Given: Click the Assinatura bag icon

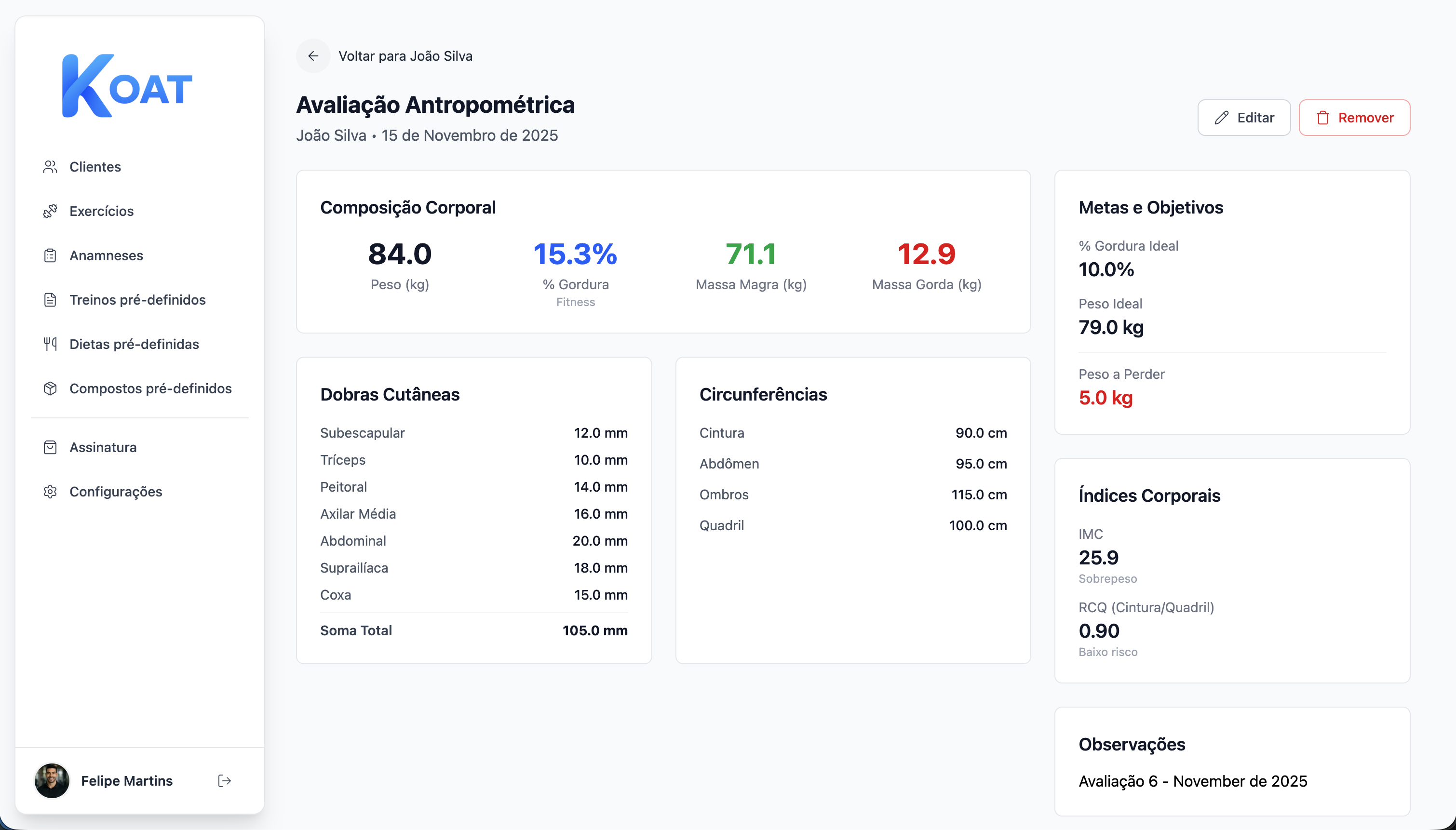Looking at the screenshot, I should click(x=50, y=447).
